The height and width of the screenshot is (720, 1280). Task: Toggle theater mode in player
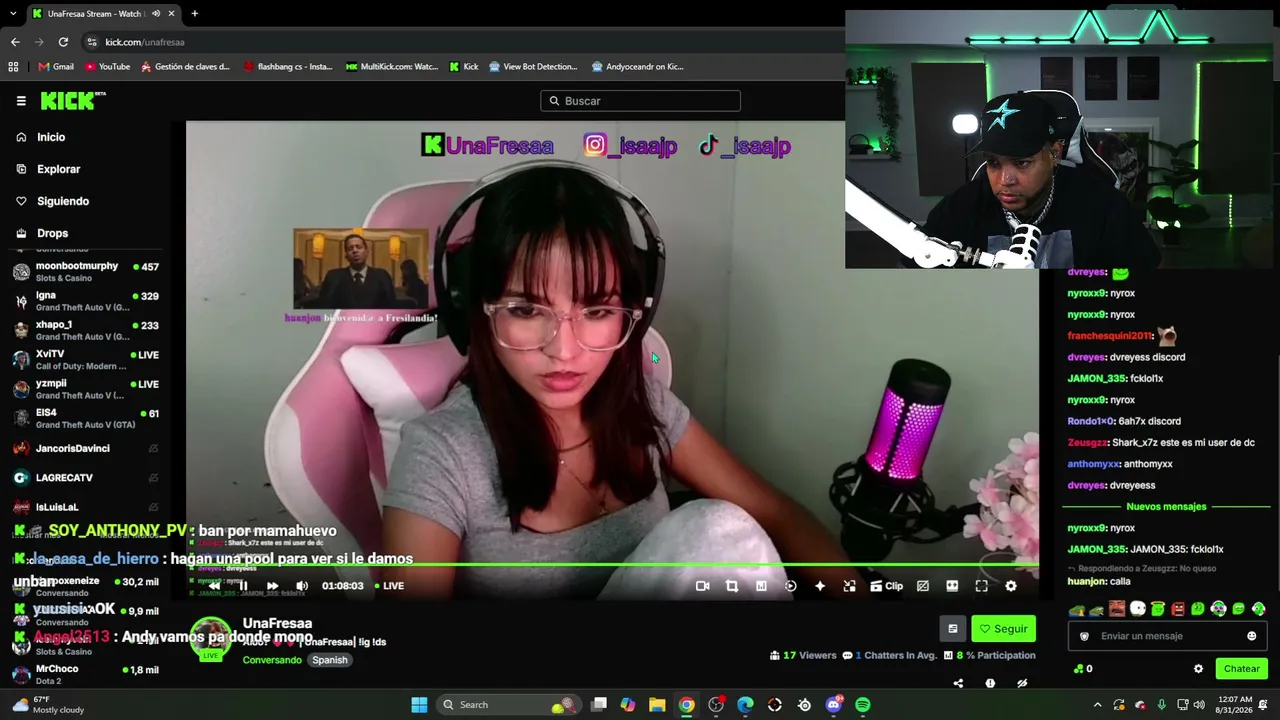(952, 586)
